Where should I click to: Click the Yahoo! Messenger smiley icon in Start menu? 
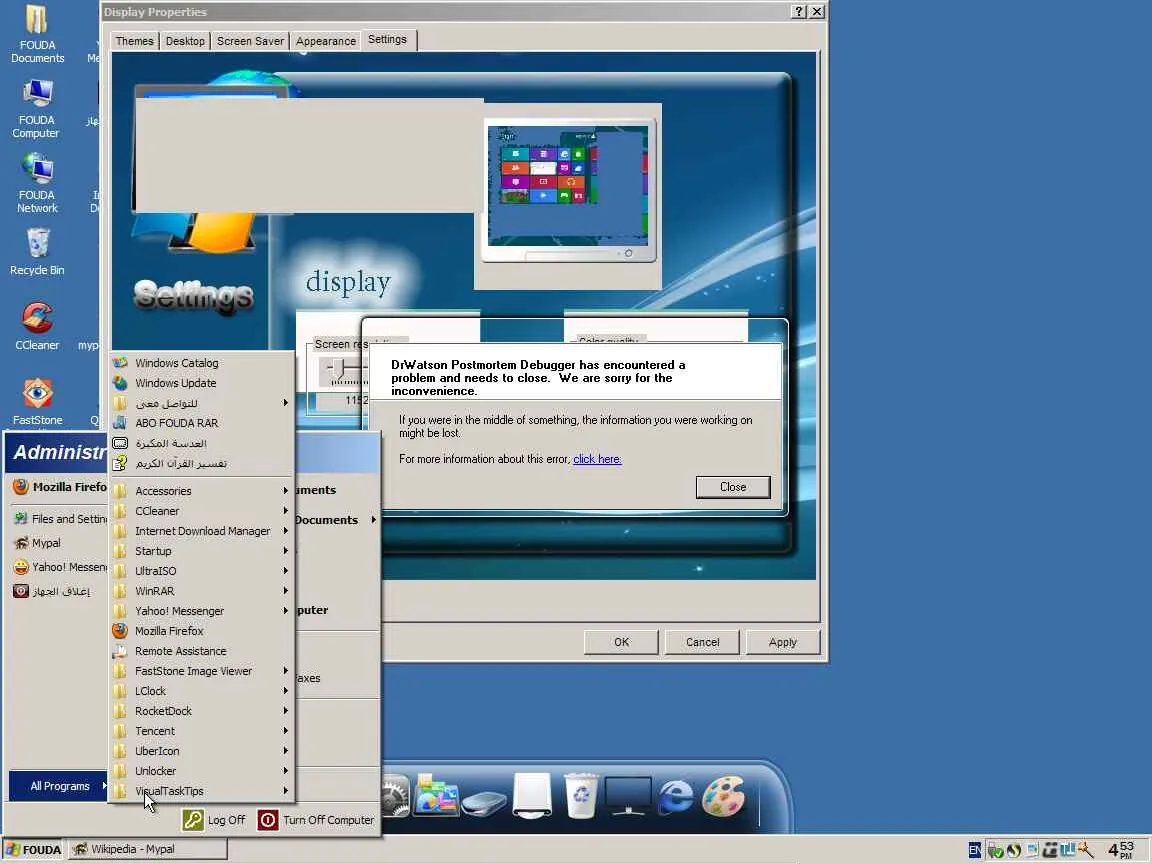point(21,567)
